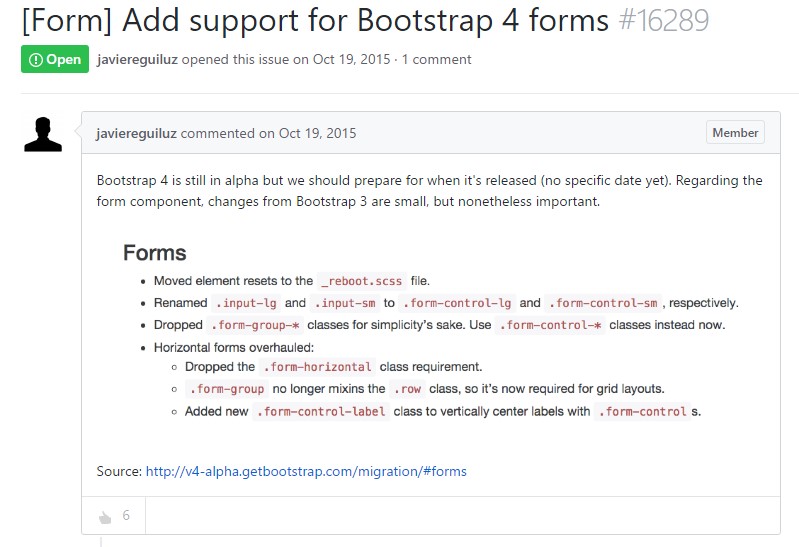Click 'Horizontal forms overhauled:' list item

pyautogui.click(x=234, y=347)
